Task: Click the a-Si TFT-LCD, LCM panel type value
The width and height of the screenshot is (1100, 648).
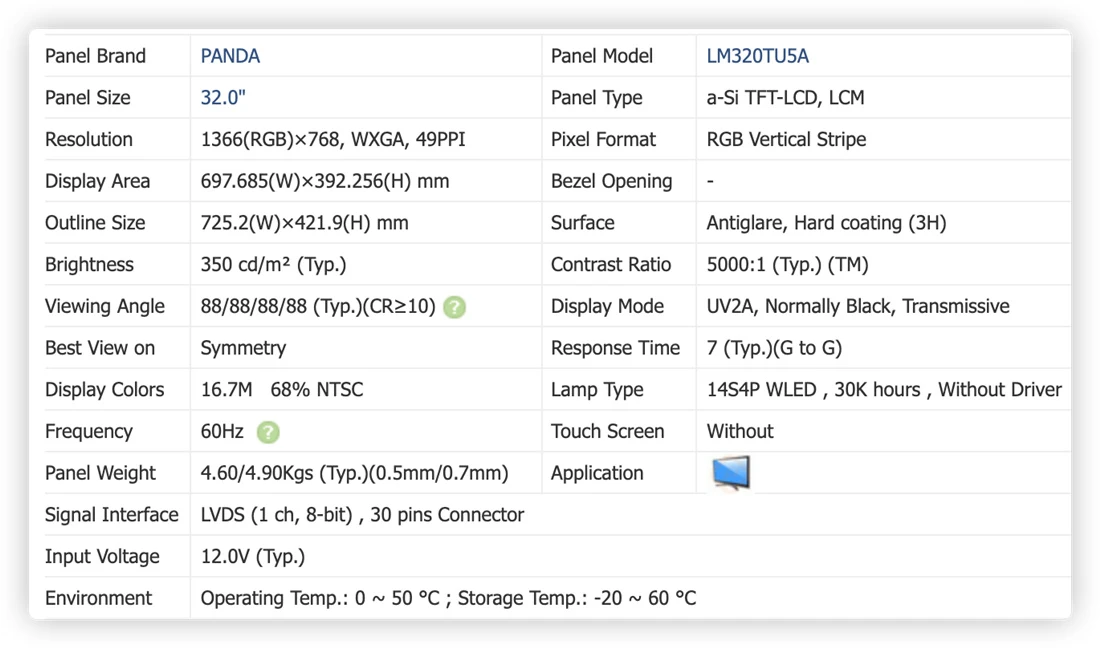Action: [785, 97]
